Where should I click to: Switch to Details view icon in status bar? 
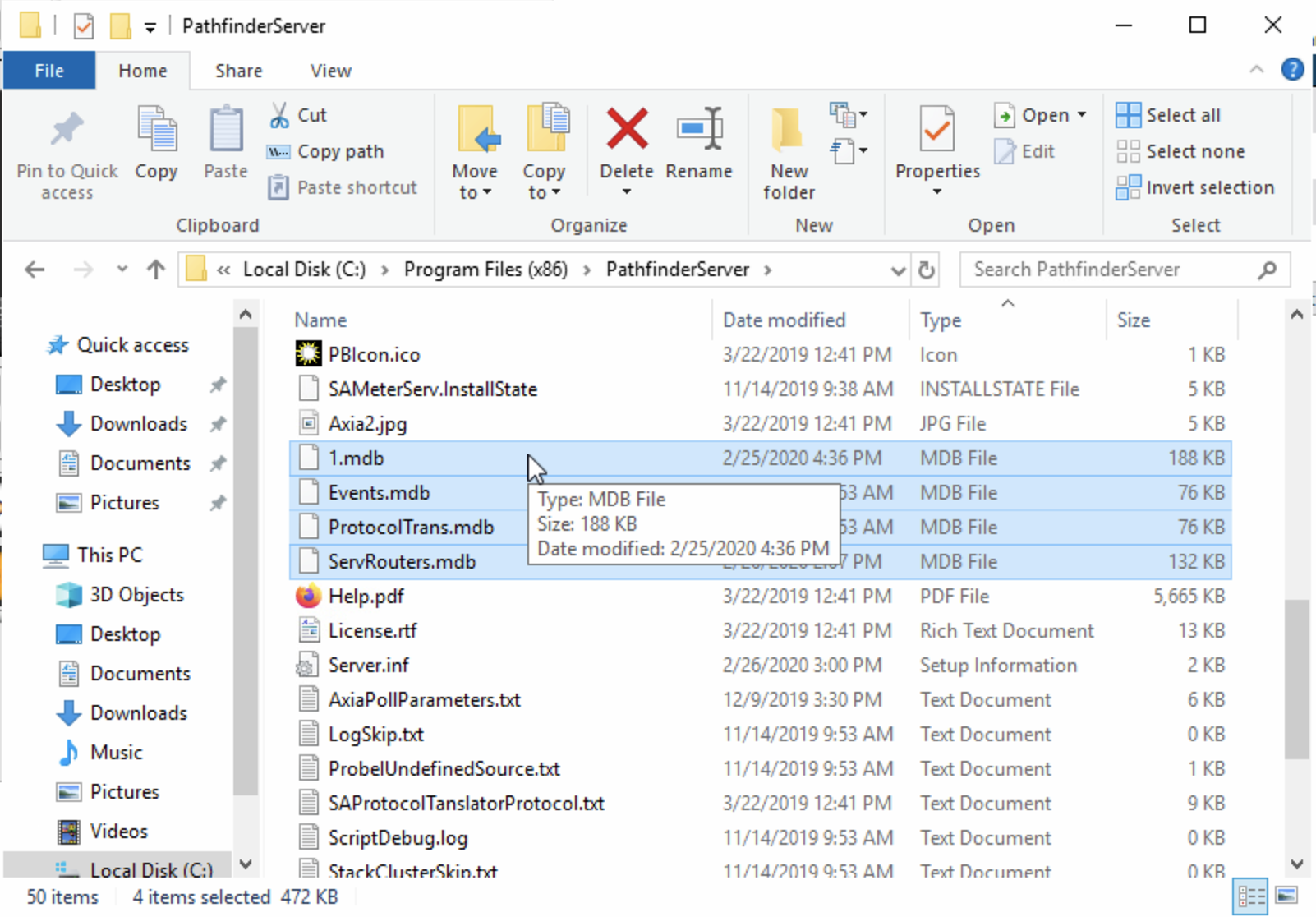(1251, 896)
